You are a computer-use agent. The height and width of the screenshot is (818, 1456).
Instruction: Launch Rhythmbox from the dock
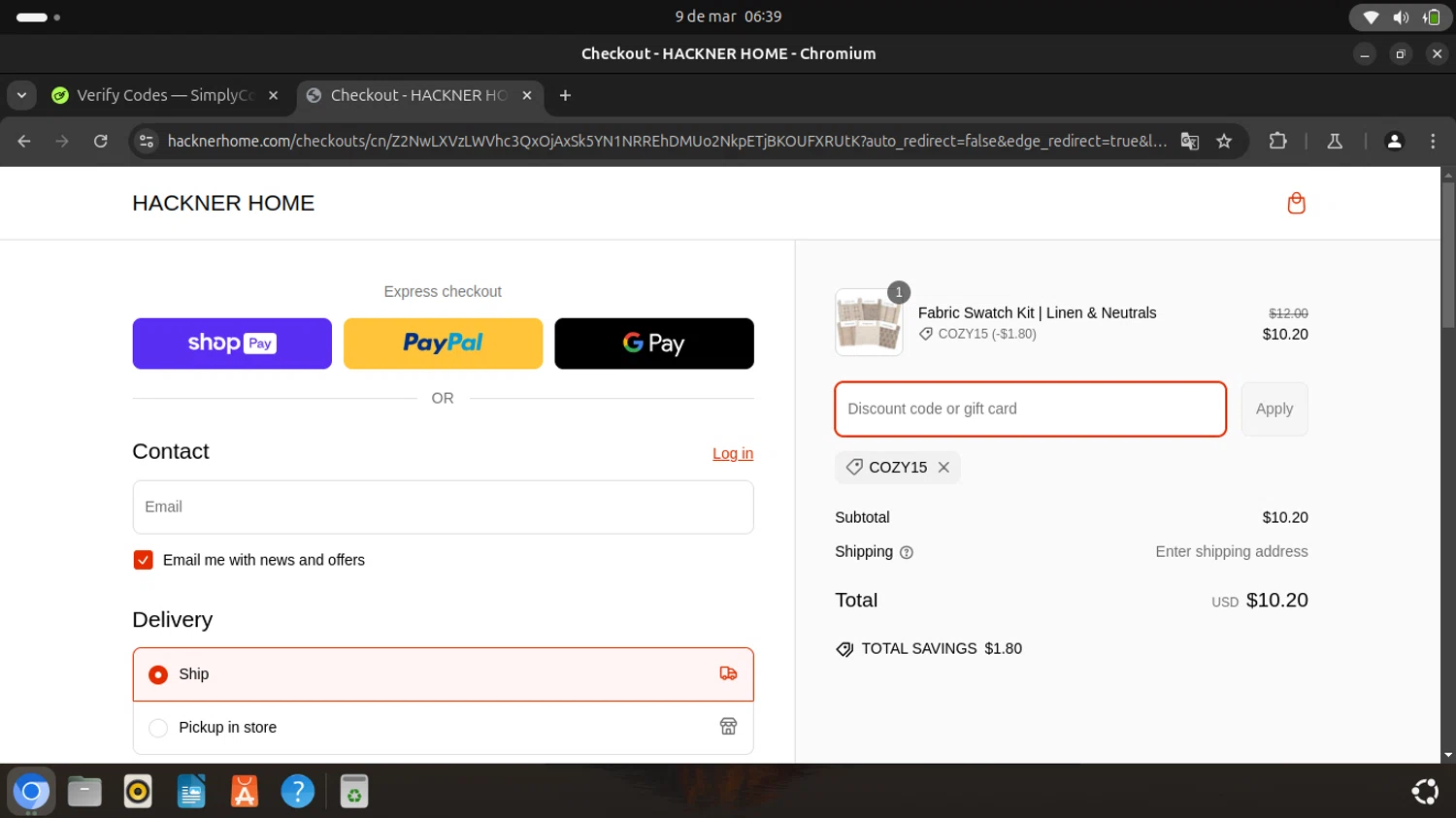tap(138, 792)
